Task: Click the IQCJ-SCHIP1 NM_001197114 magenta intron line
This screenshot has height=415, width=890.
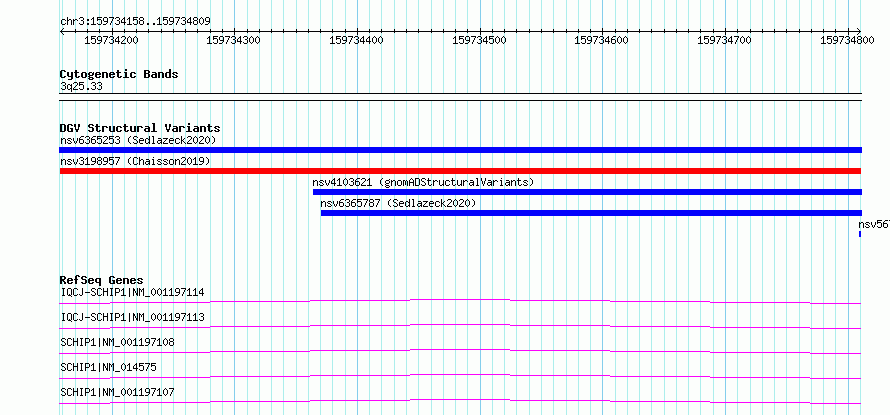Action: [x=460, y=301]
